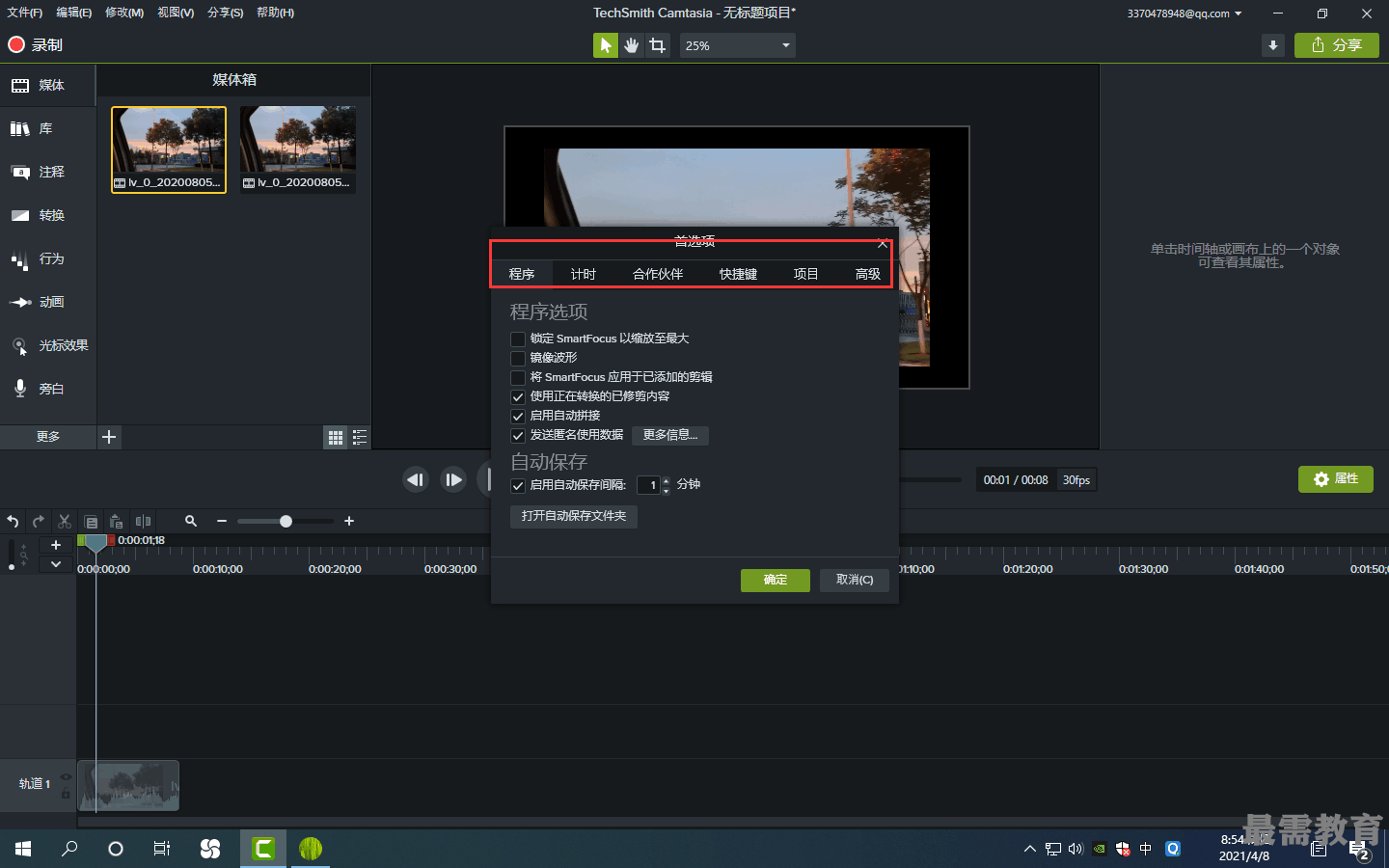
Task: Select the pointer edit tool
Action: pos(605,45)
